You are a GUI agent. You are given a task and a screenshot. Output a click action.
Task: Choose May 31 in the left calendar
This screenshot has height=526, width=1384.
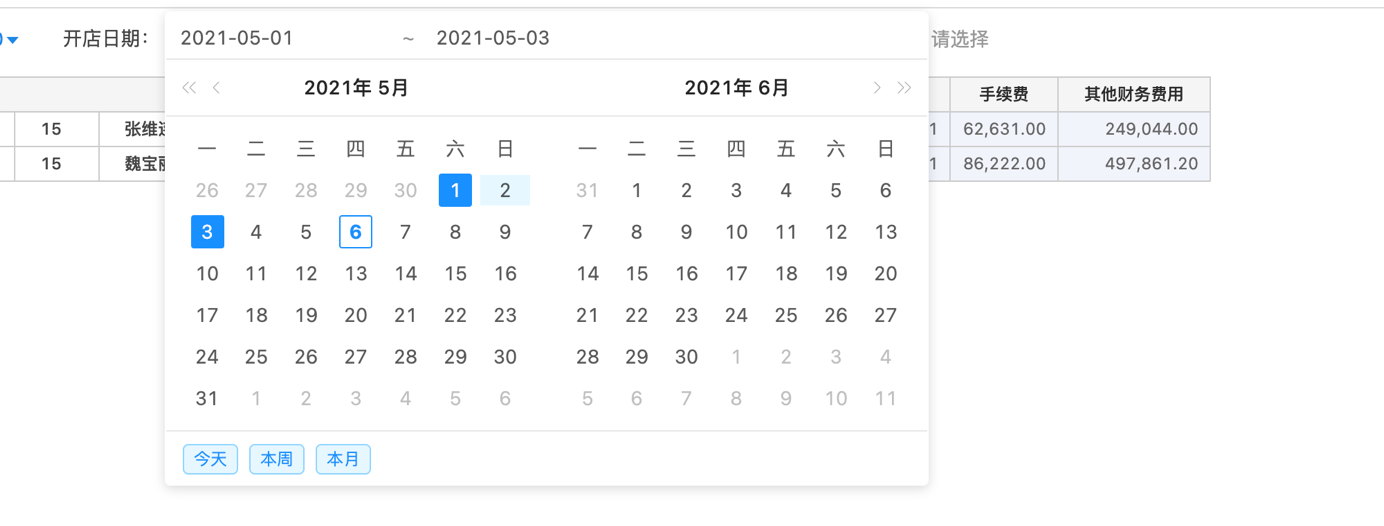(x=207, y=398)
